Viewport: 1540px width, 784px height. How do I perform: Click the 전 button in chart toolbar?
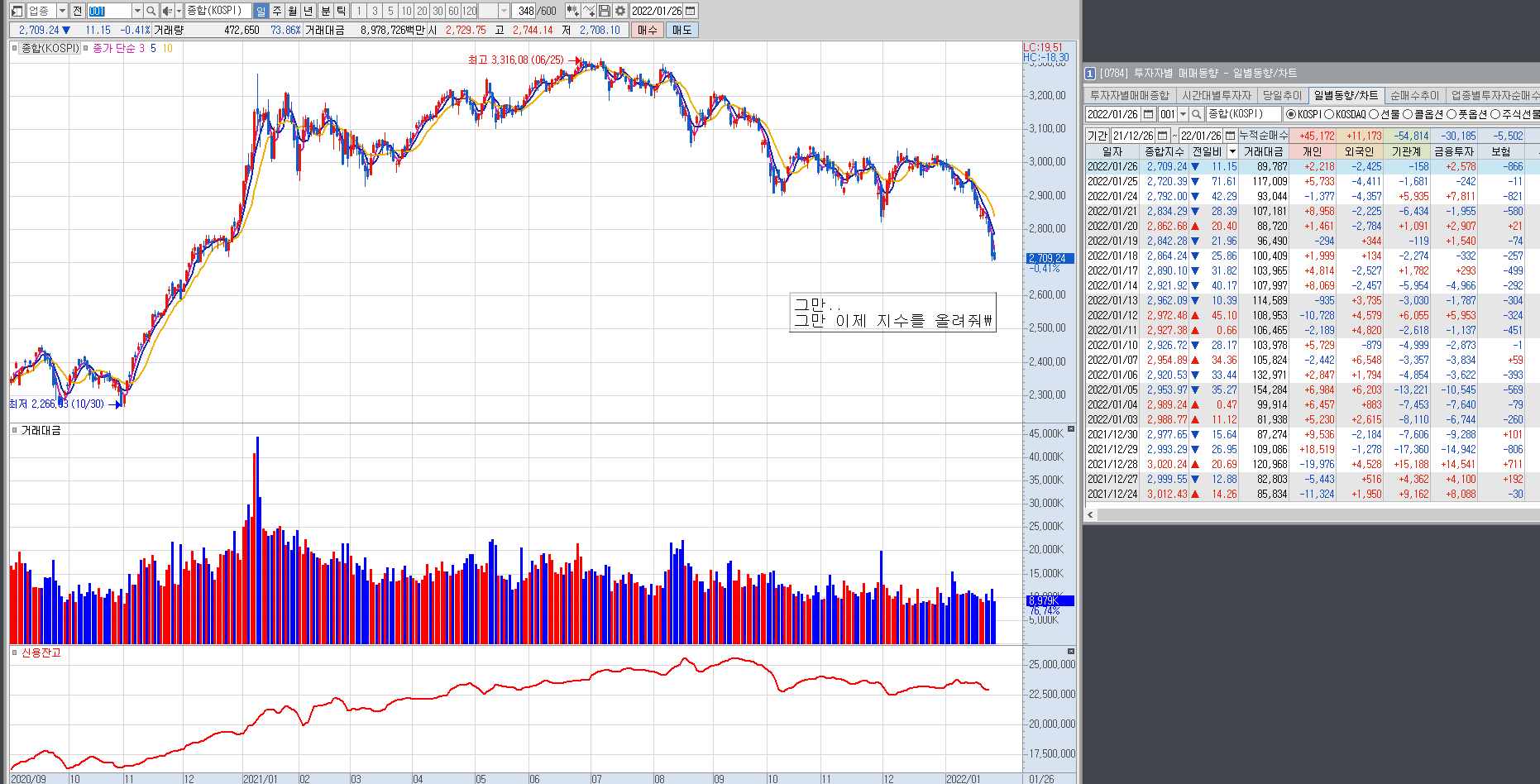pos(77,11)
